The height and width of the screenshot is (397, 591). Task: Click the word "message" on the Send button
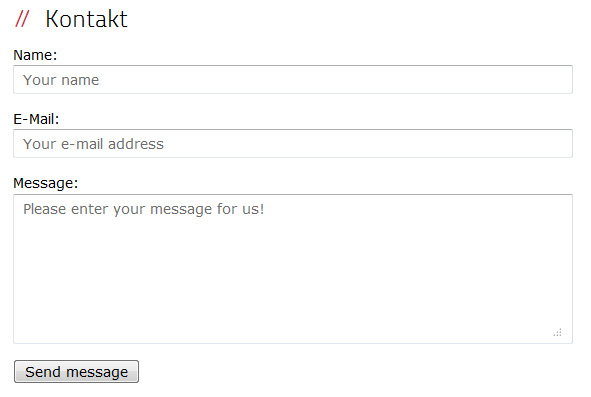[x=97, y=372]
